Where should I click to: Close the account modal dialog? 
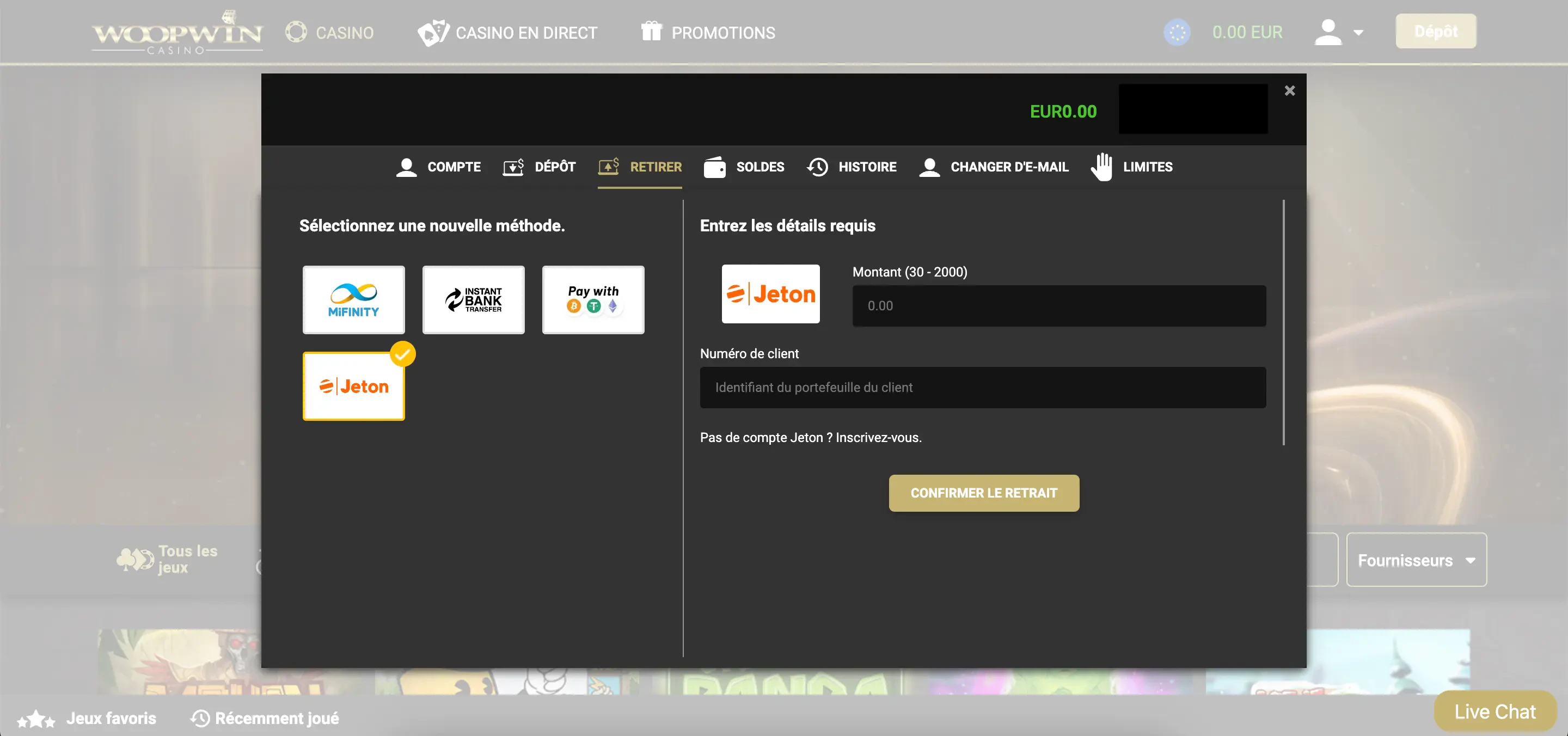(1289, 91)
